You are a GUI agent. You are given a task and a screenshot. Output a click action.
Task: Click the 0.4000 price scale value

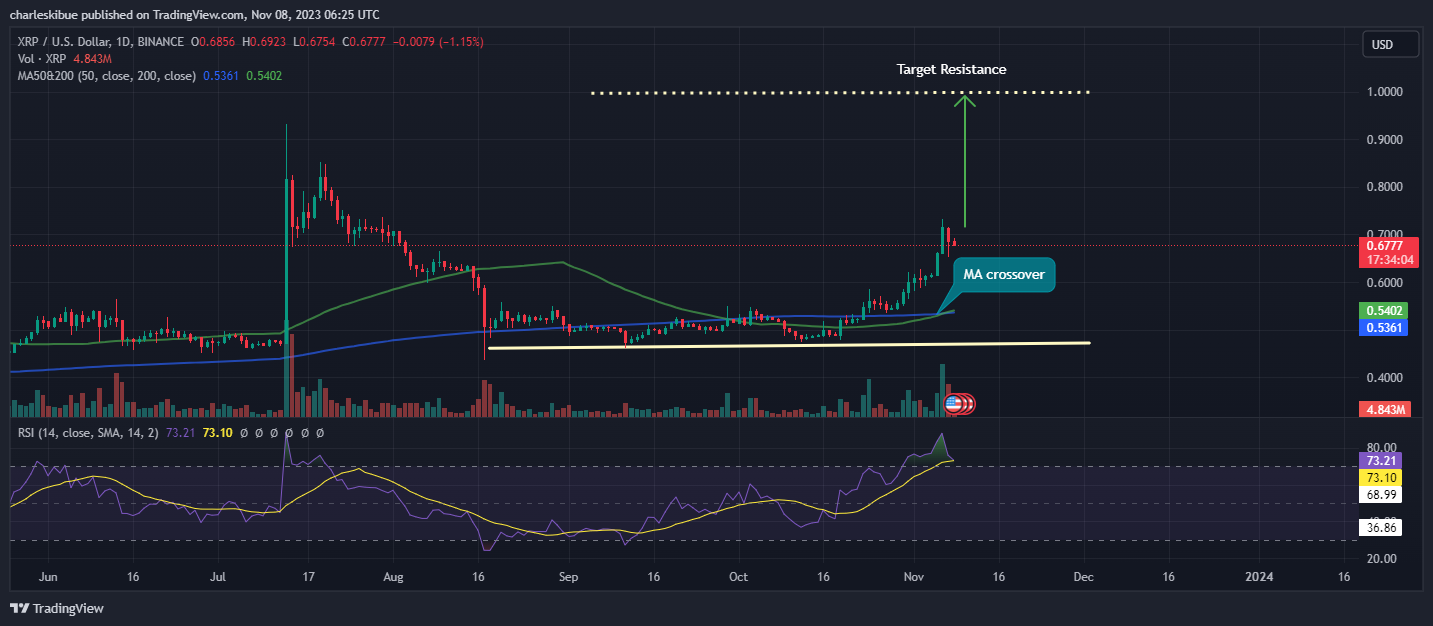[1386, 378]
